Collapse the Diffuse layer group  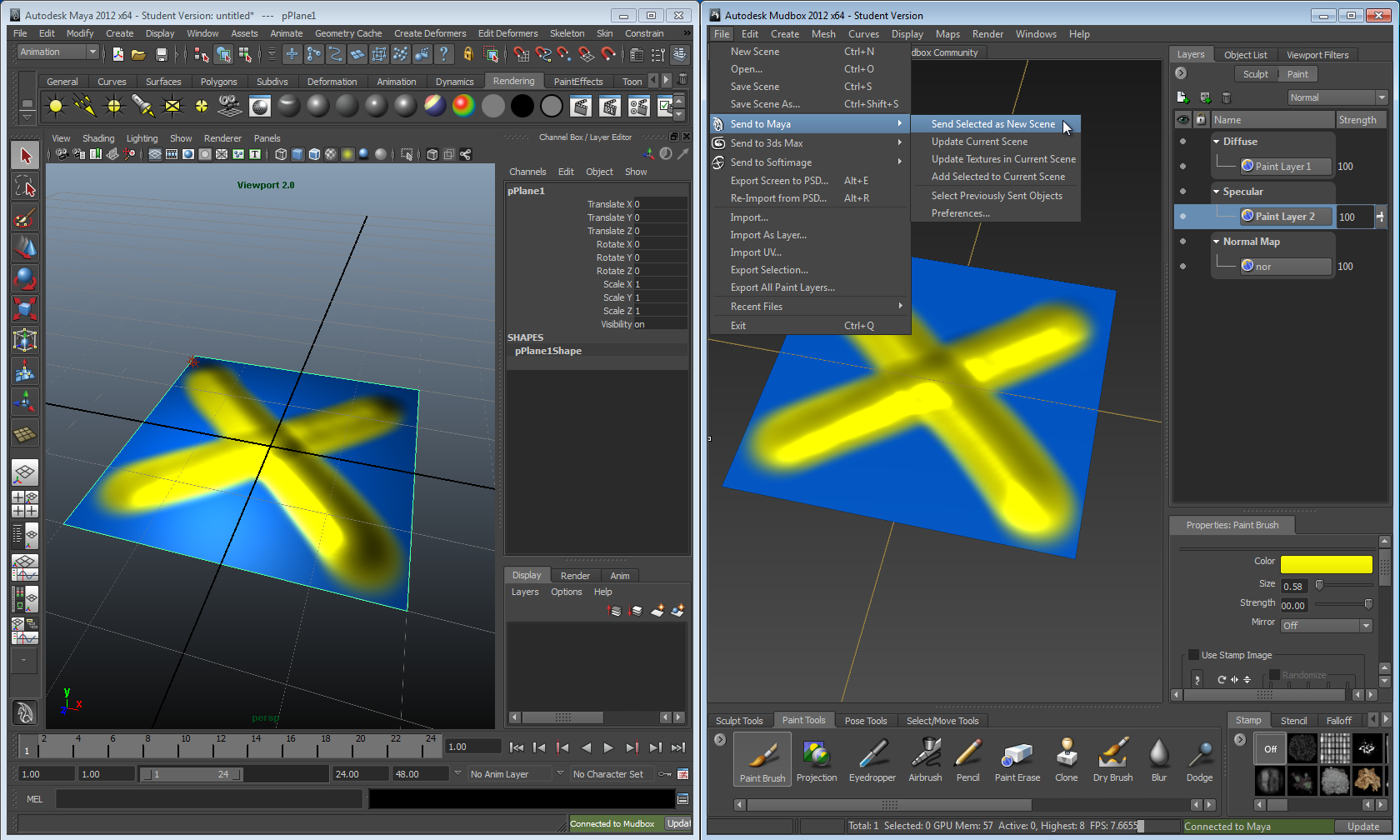click(1217, 142)
